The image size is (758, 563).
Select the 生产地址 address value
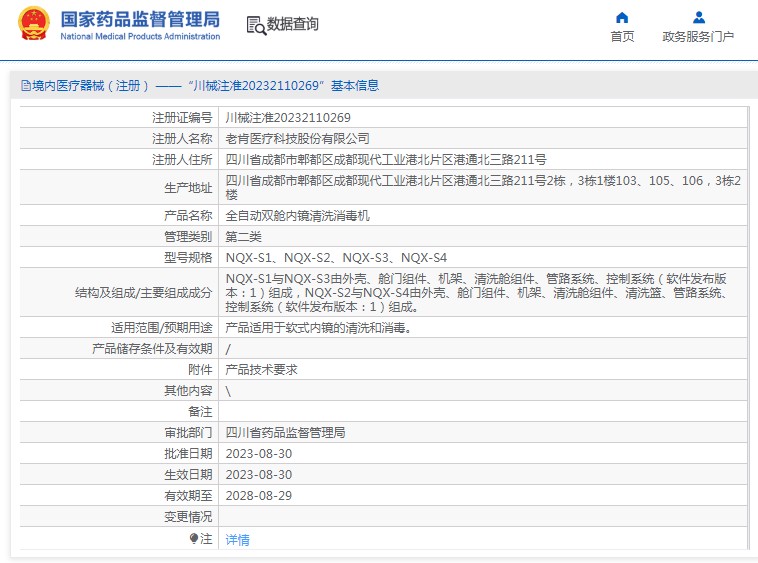click(483, 187)
